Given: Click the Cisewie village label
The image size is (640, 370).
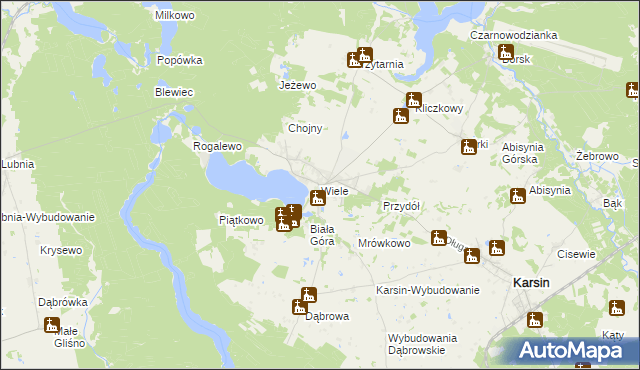Looking at the screenshot, I should (576, 255).
